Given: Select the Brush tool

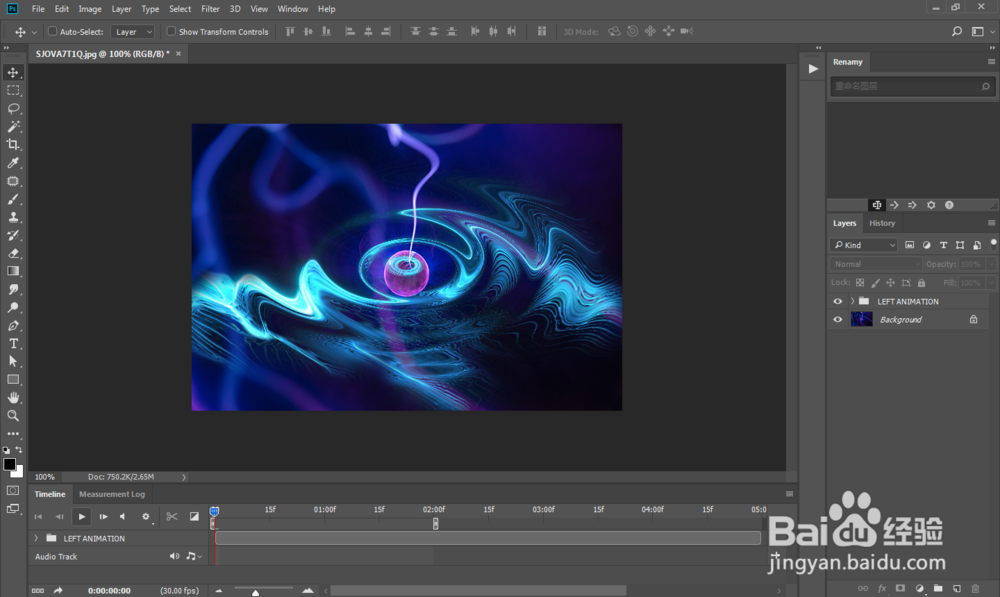Looking at the screenshot, I should click(x=13, y=199).
